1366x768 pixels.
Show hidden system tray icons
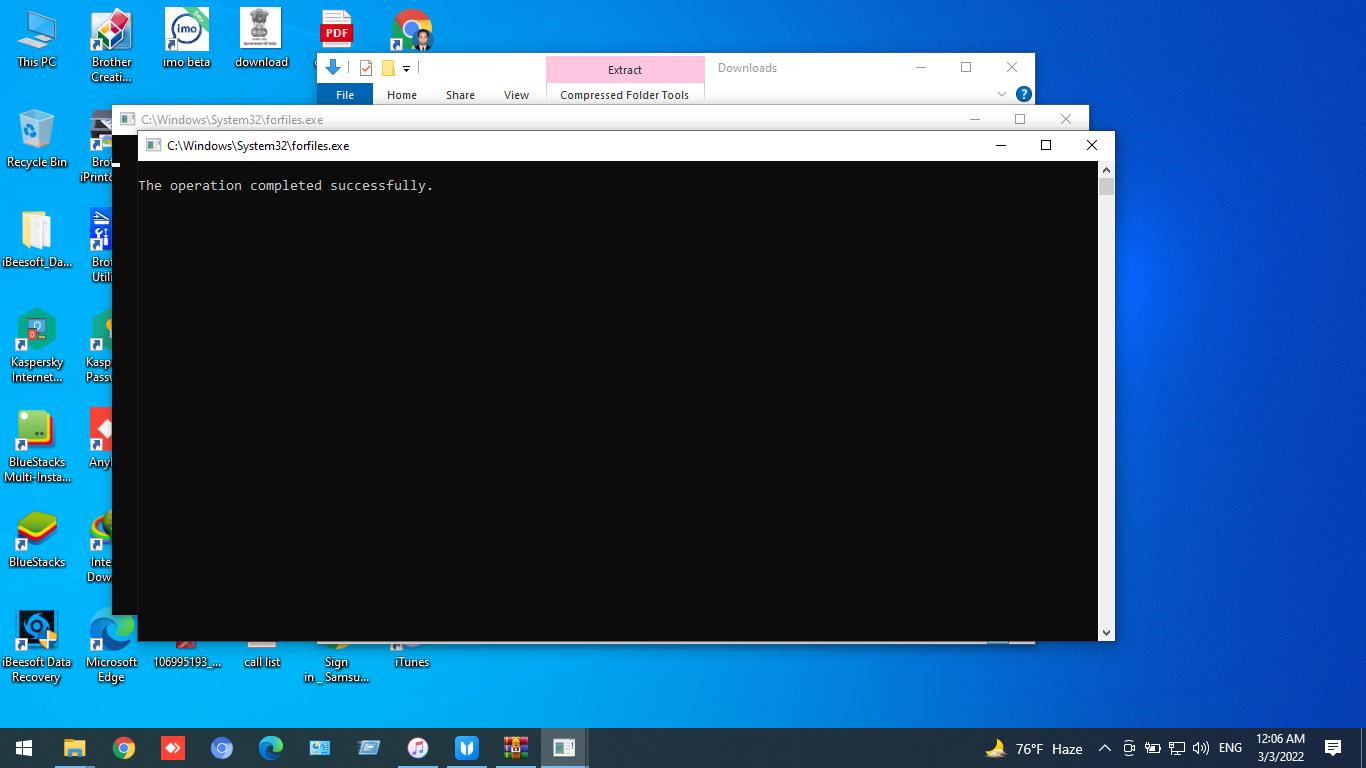point(1104,748)
